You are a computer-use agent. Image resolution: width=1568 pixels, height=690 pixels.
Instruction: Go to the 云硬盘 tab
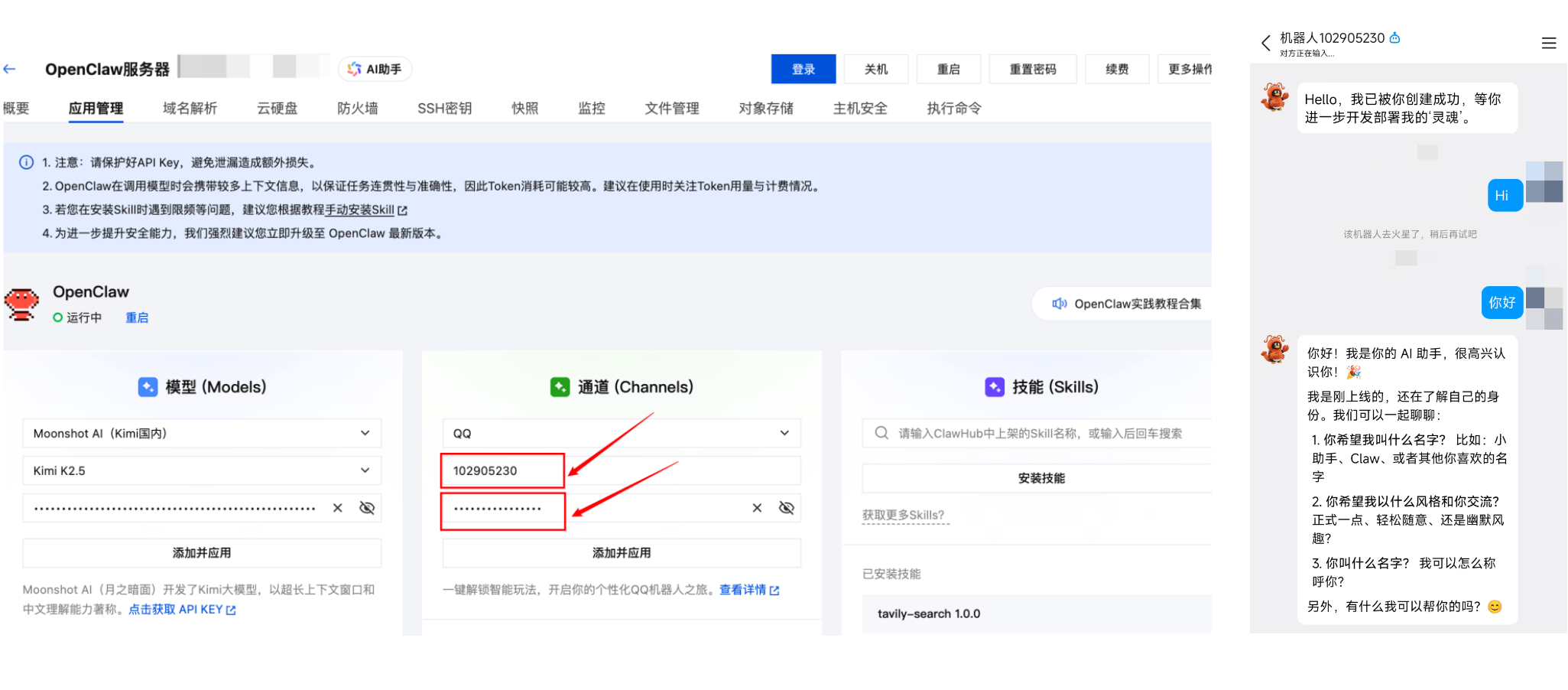277,108
